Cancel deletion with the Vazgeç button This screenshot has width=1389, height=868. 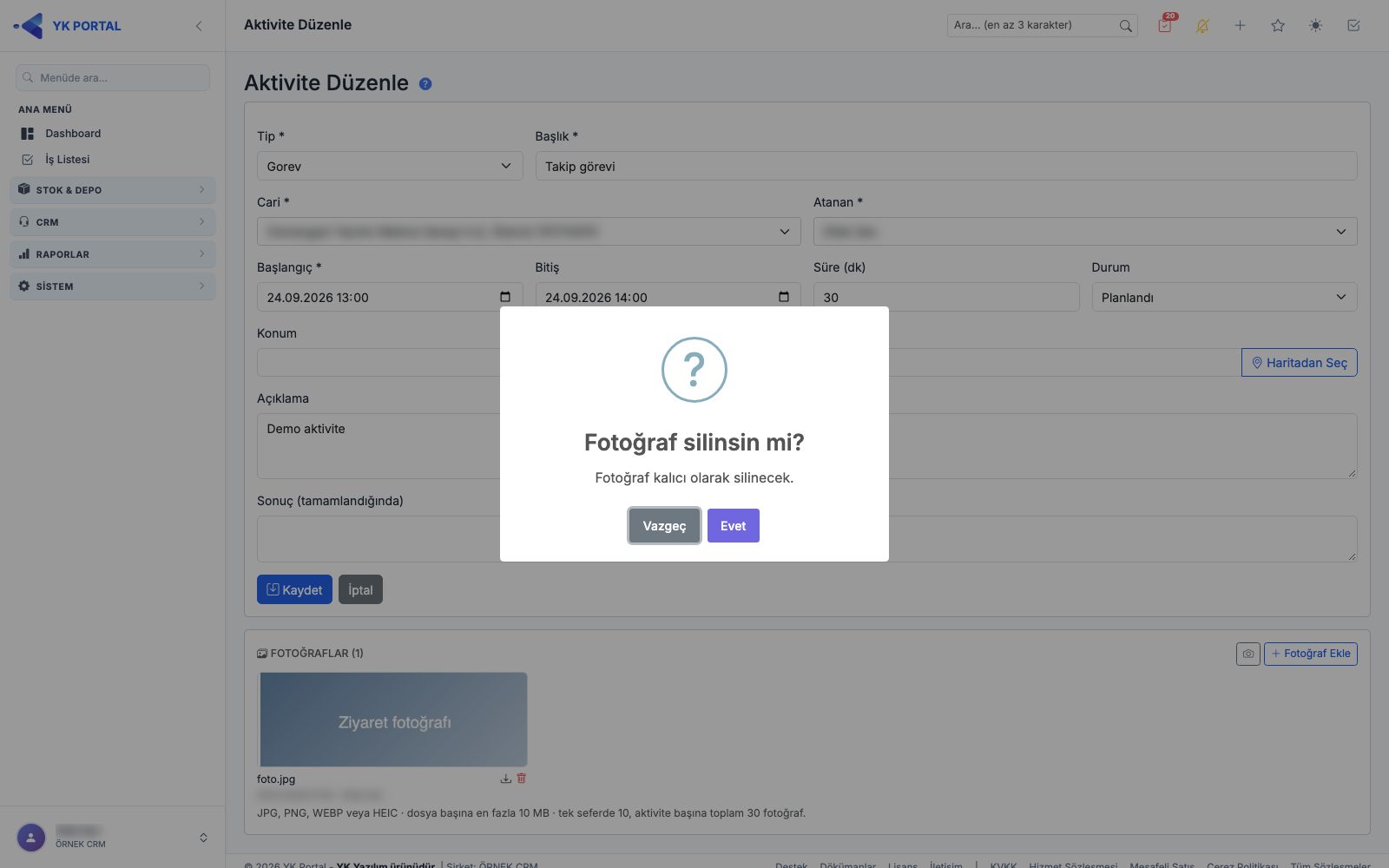[664, 526]
